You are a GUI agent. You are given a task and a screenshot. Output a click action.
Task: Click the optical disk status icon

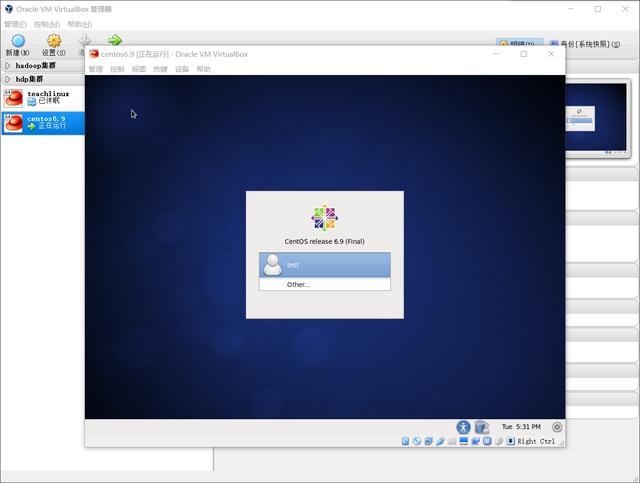point(417,441)
